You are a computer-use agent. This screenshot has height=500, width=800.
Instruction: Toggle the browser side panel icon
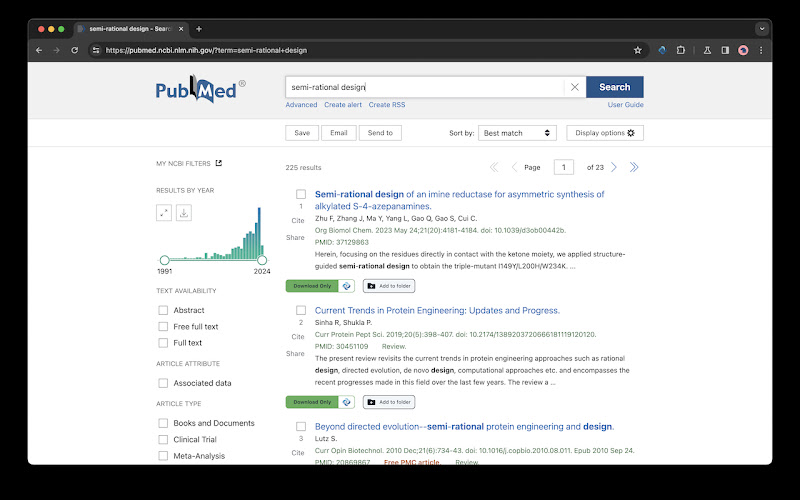click(x=725, y=50)
